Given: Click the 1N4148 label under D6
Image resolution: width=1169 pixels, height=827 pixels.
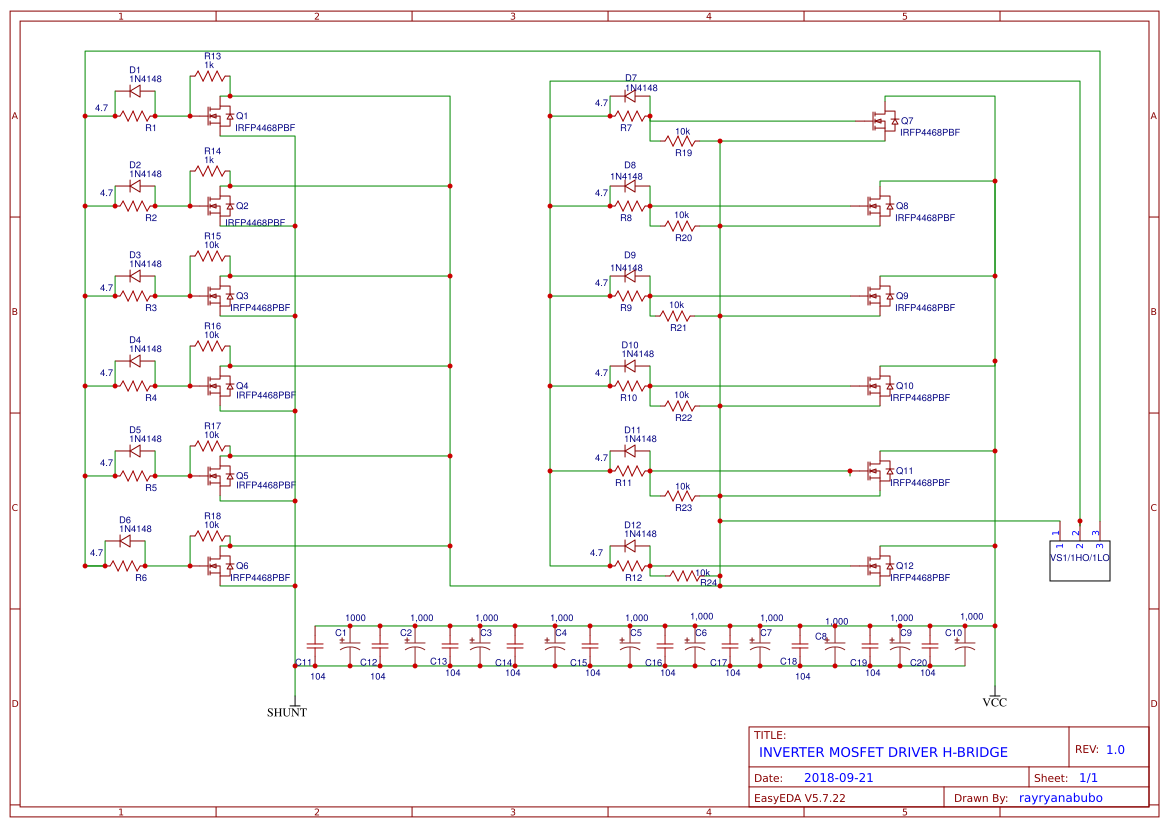Looking at the screenshot, I should point(136,529).
